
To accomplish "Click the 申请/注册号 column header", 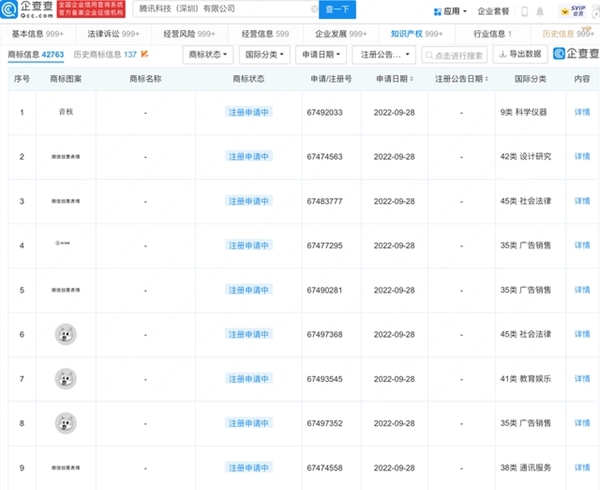I will pos(331,79).
